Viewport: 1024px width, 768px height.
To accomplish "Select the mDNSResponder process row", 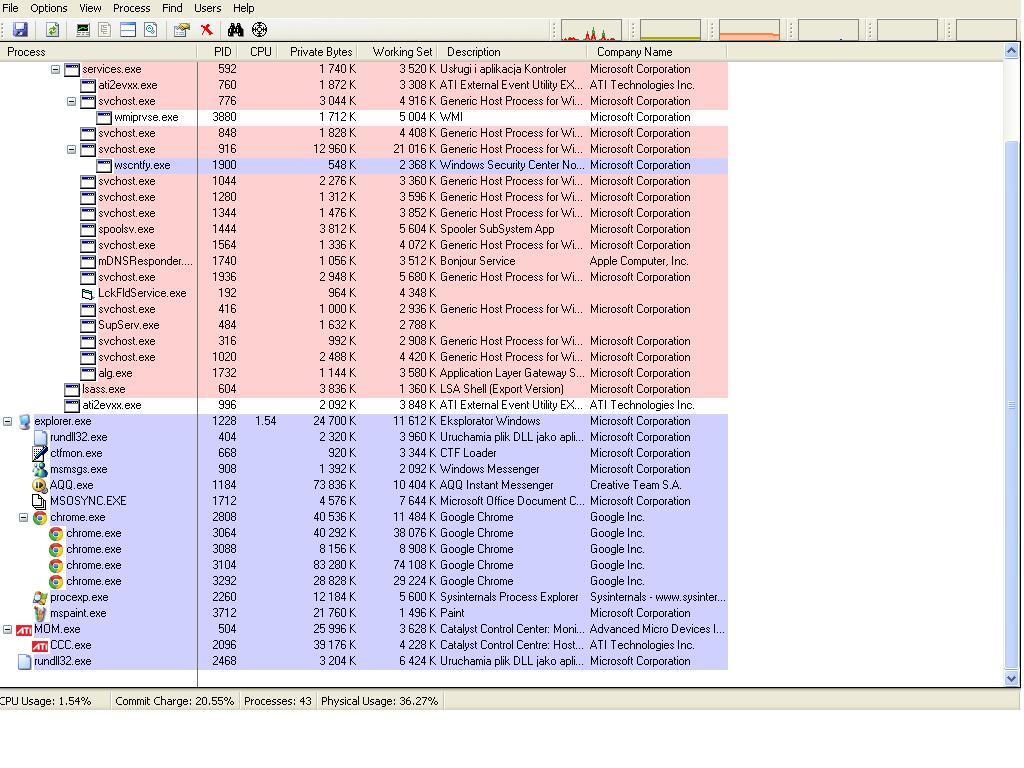I will (x=364, y=261).
